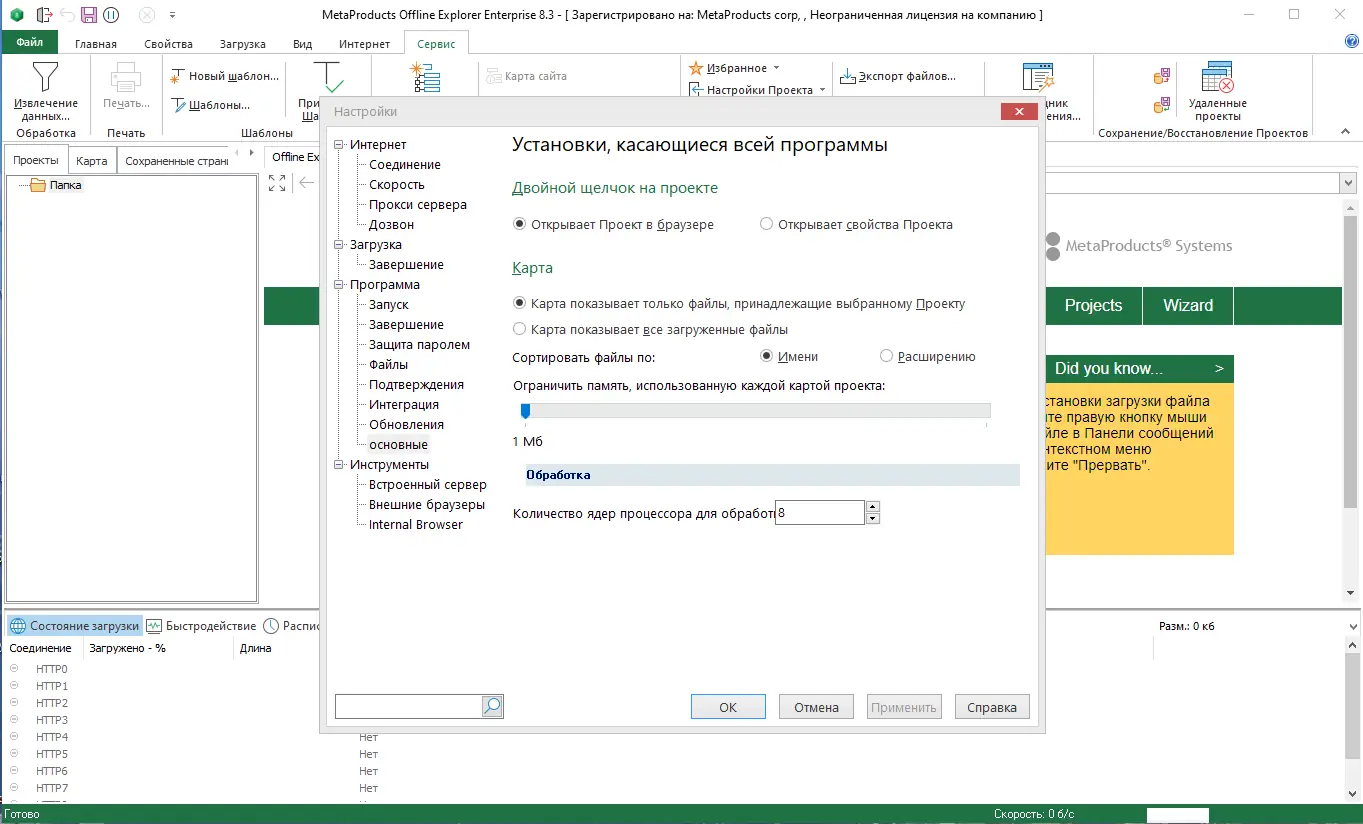Image resolution: width=1363 pixels, height=824 pixels.
Task: Switch to the Загрузка ribbon tab
Action: click(242, 44)
